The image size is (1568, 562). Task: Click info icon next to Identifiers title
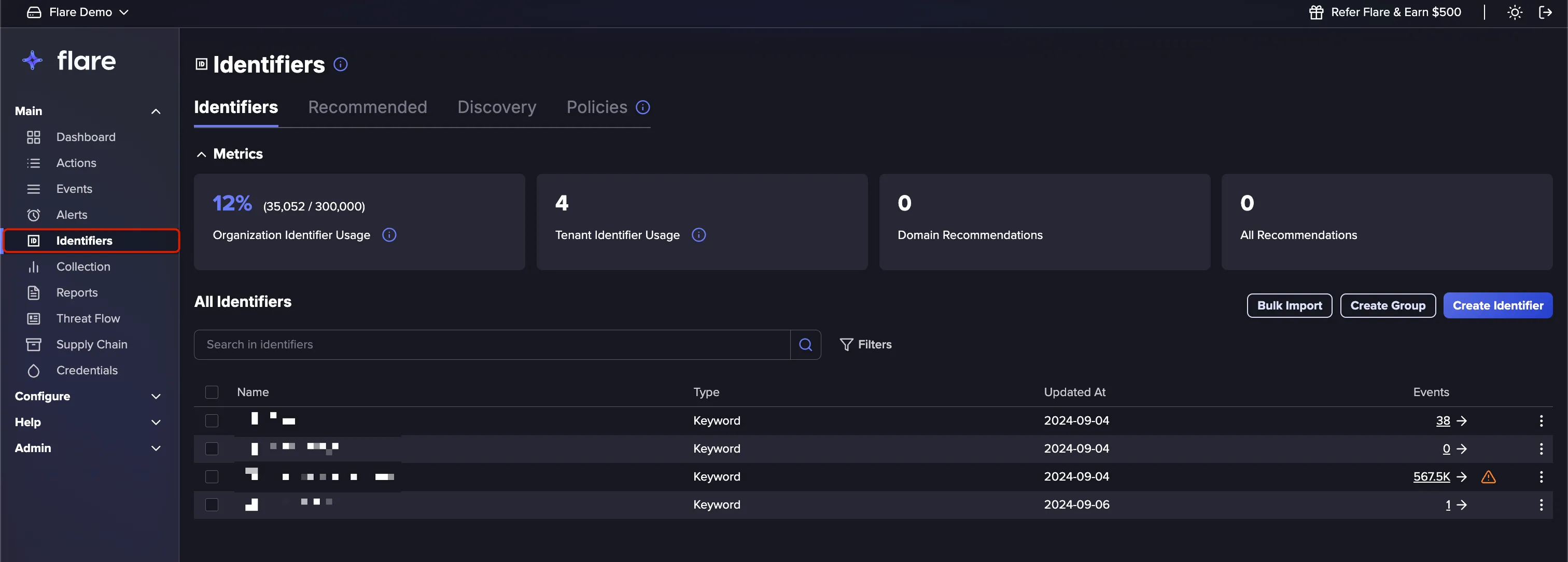[x=341, y=64]
